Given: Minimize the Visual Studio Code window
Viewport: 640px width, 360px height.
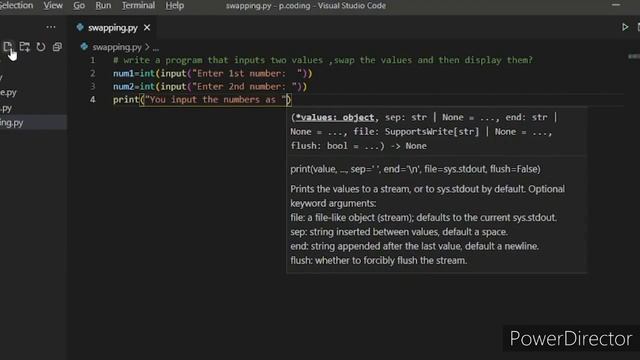Looking at the screenshot, I should click(616, 5).
